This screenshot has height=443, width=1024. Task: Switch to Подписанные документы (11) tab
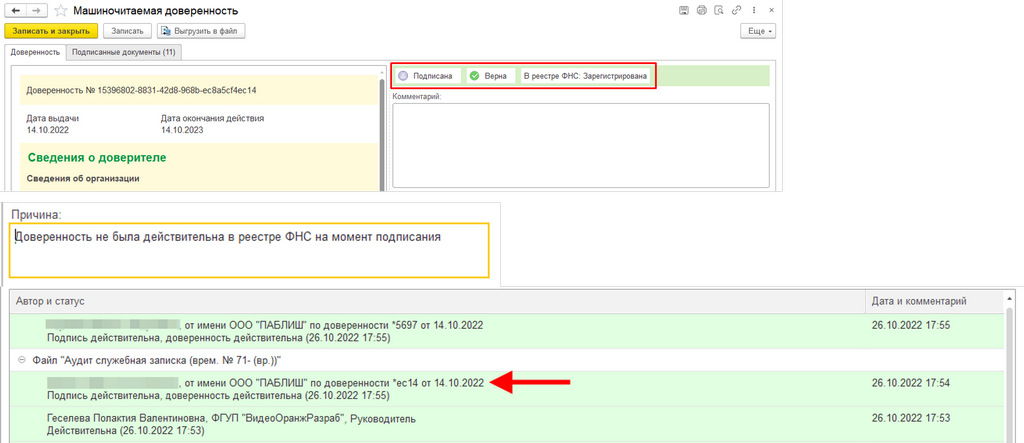[x=124, y=52]
